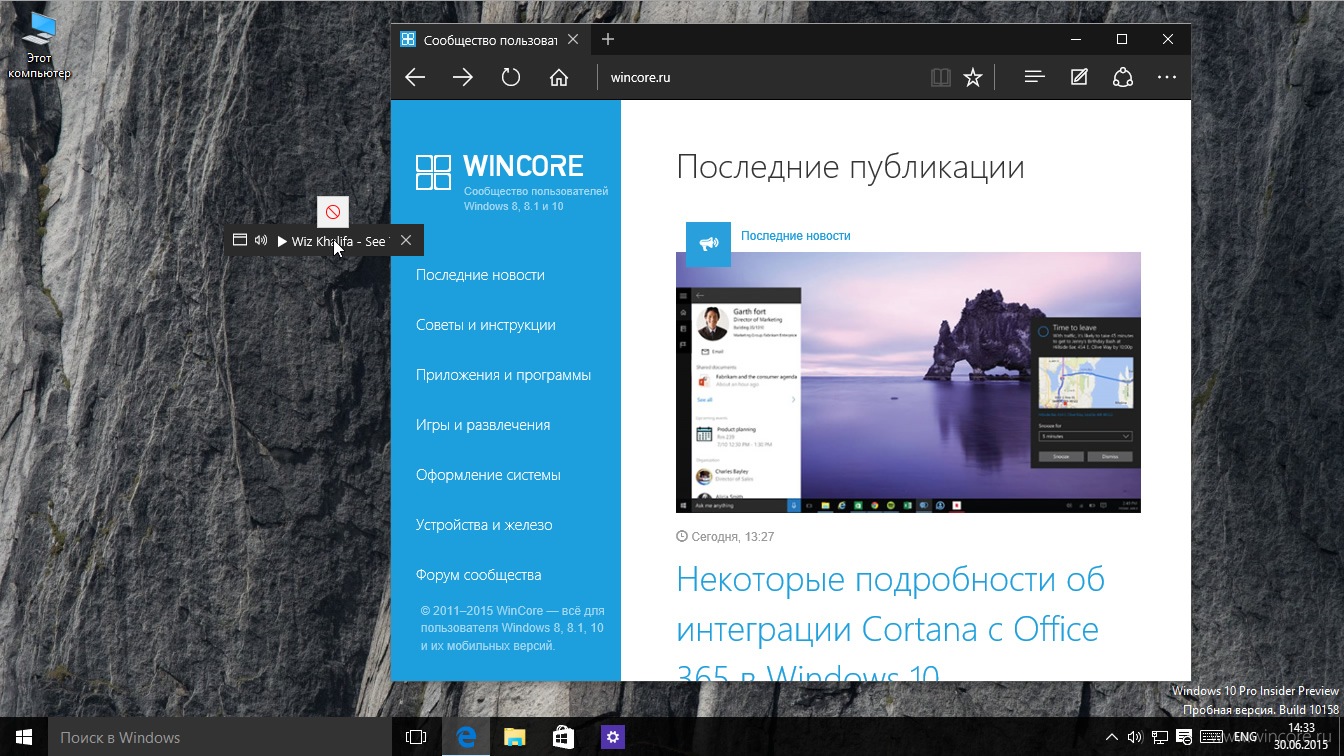Open the Home page via the house icon
The image size is (1344, 756).
pyautogui.click(x=559, y=77)
